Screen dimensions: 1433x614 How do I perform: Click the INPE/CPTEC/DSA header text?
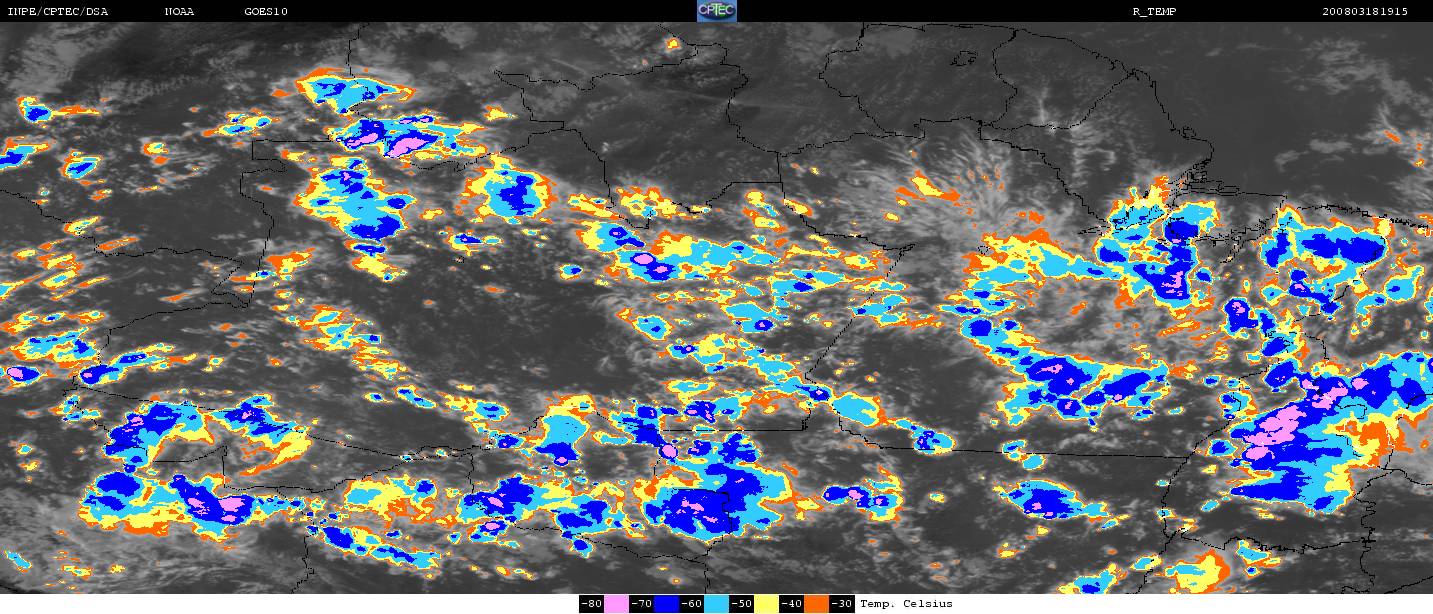click(x=57, y=11)
